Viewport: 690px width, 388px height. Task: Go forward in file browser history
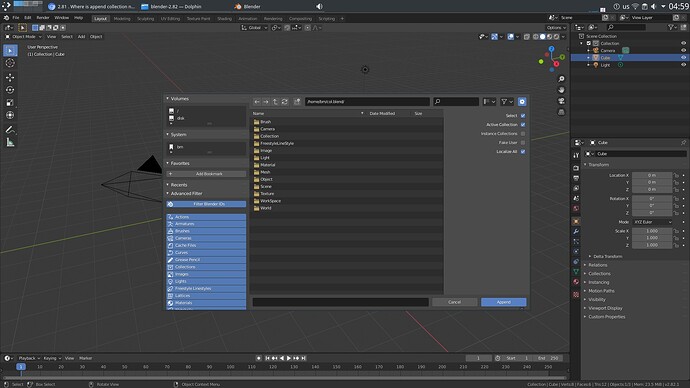coord(266,102)
